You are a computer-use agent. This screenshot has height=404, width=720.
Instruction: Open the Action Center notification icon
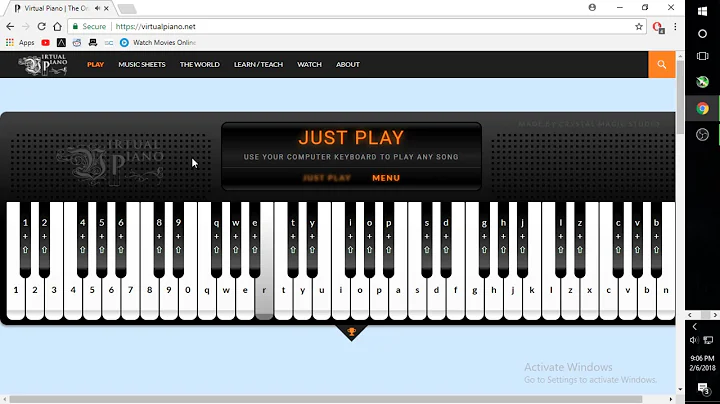click(703, 388)
